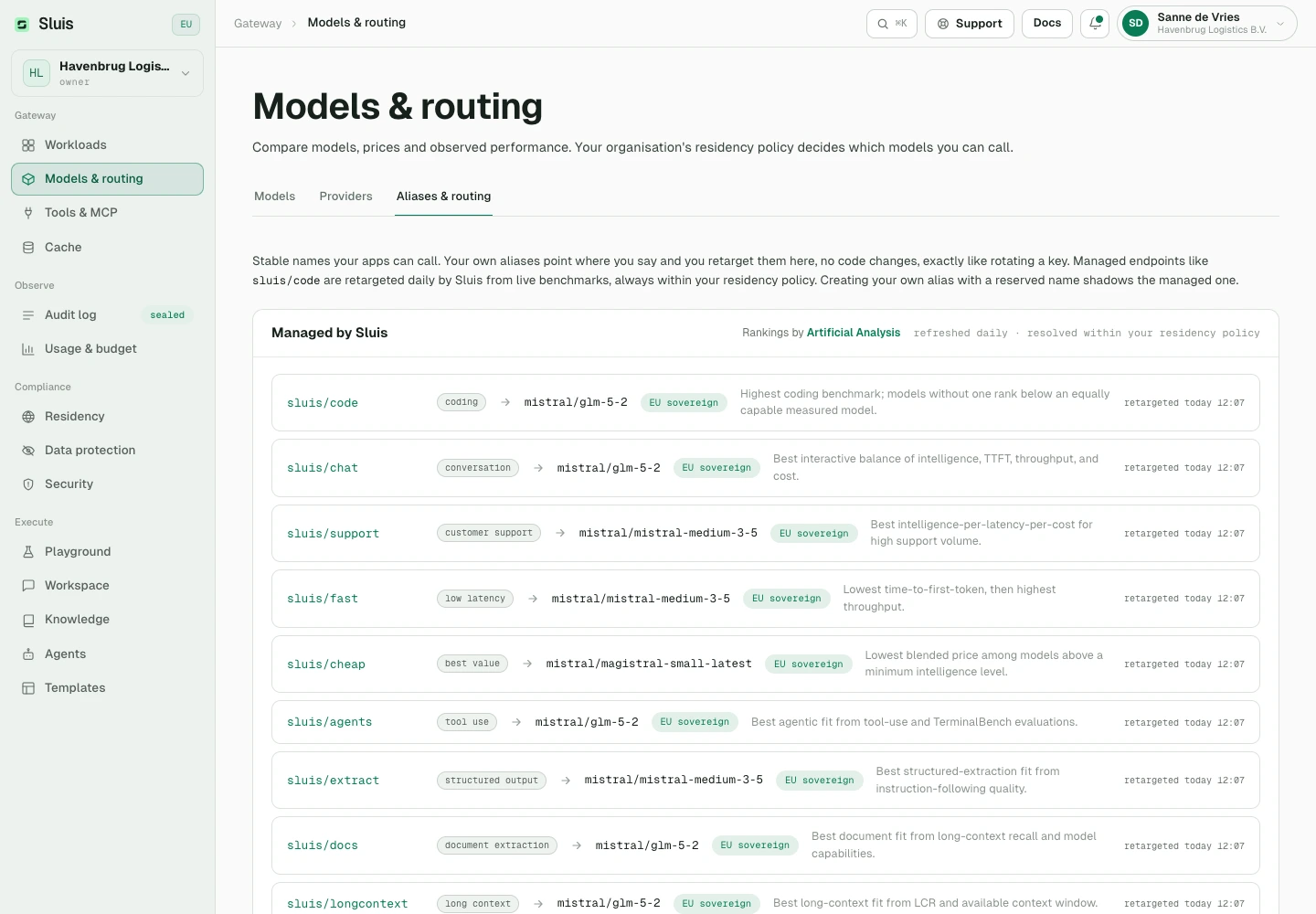This screenshot has height=914, width=1316.
Task: Open the sluis/longcontext alias
Action: click(347, 904)
